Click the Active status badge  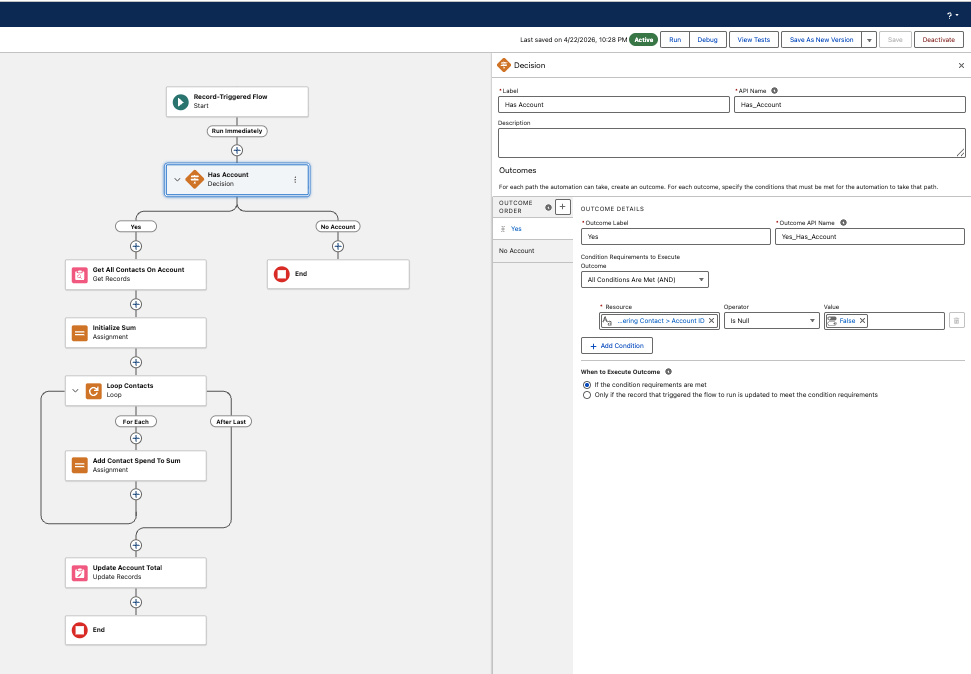643,40
